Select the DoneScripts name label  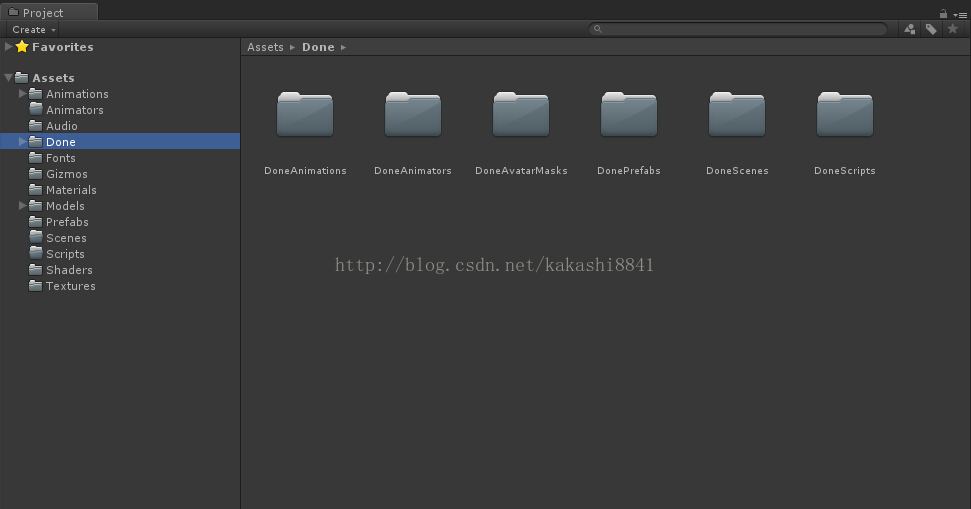pyautogui.click(x=845, y=171)
